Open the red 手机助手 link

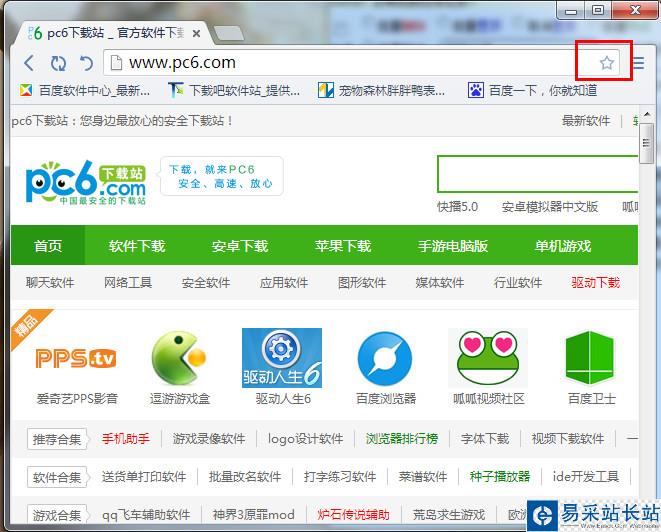click(126, 439)
